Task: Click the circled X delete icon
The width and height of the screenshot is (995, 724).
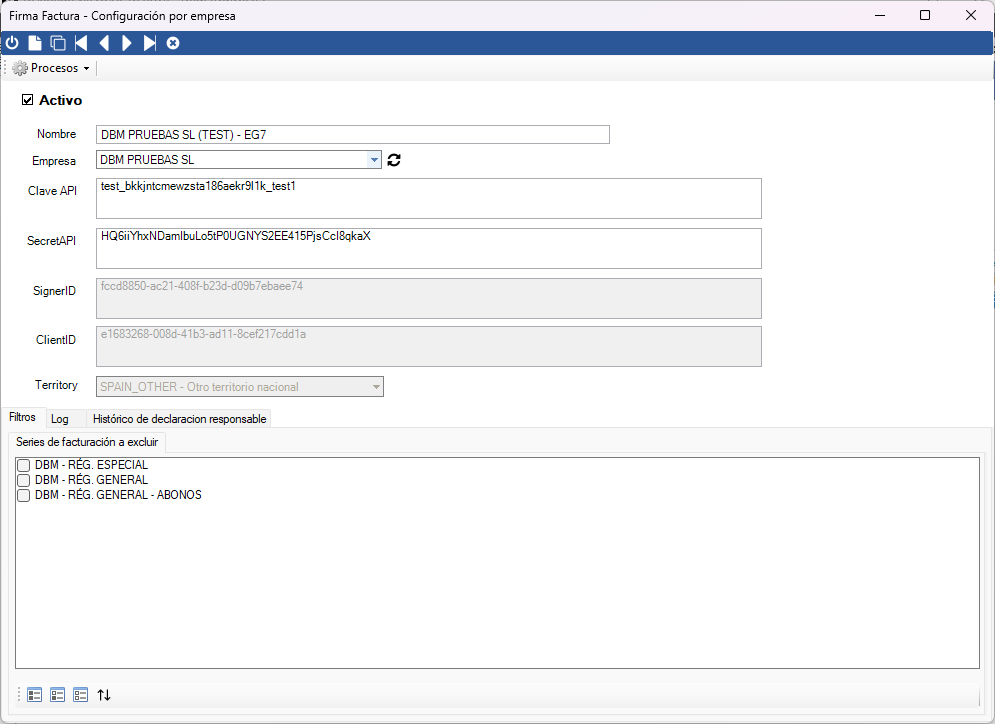Action: (173, 43)
